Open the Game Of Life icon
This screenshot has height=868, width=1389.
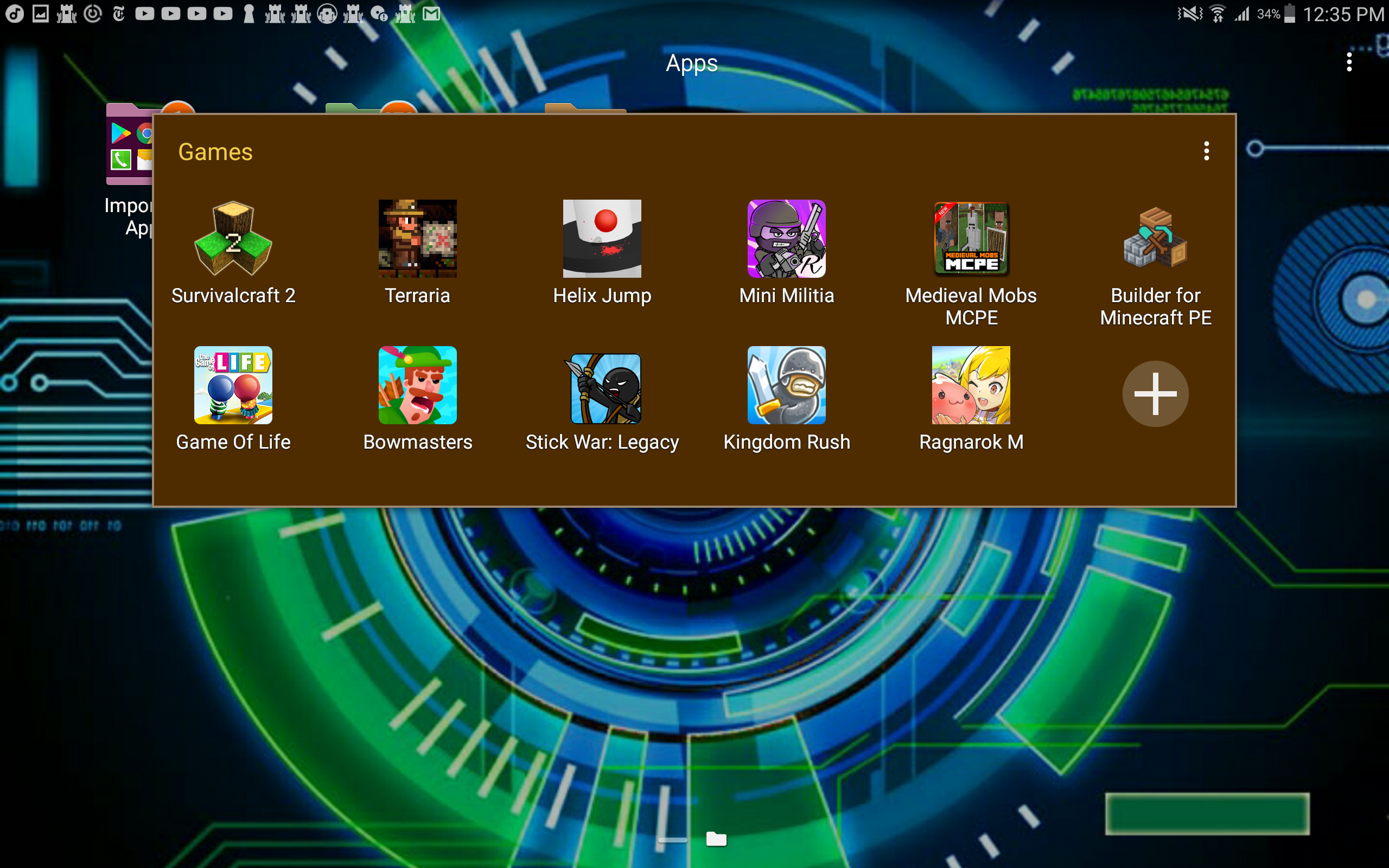pos(233,385)
